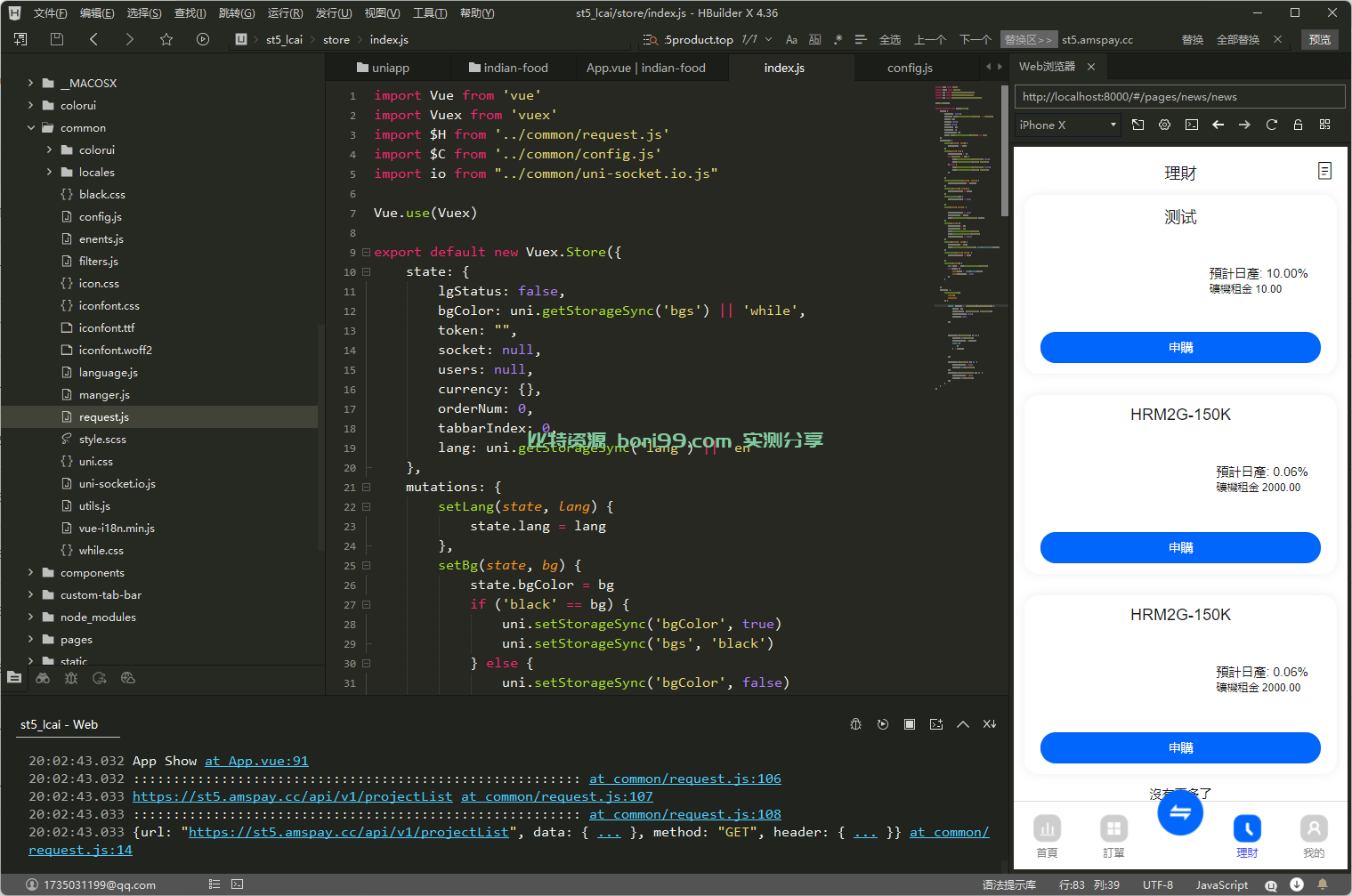1352x896 pixels.
Task: Switch to the config.js editor tab
Action: [x=910, y=68]
